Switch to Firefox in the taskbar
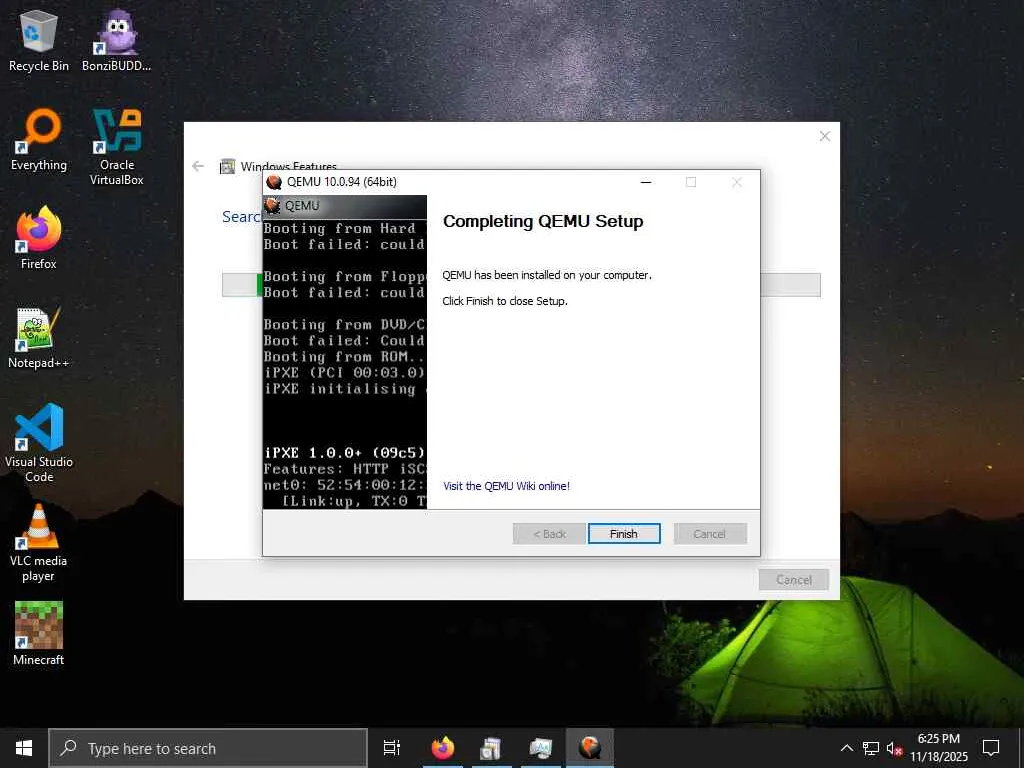 pyautogui.click(x=443, y=748)
